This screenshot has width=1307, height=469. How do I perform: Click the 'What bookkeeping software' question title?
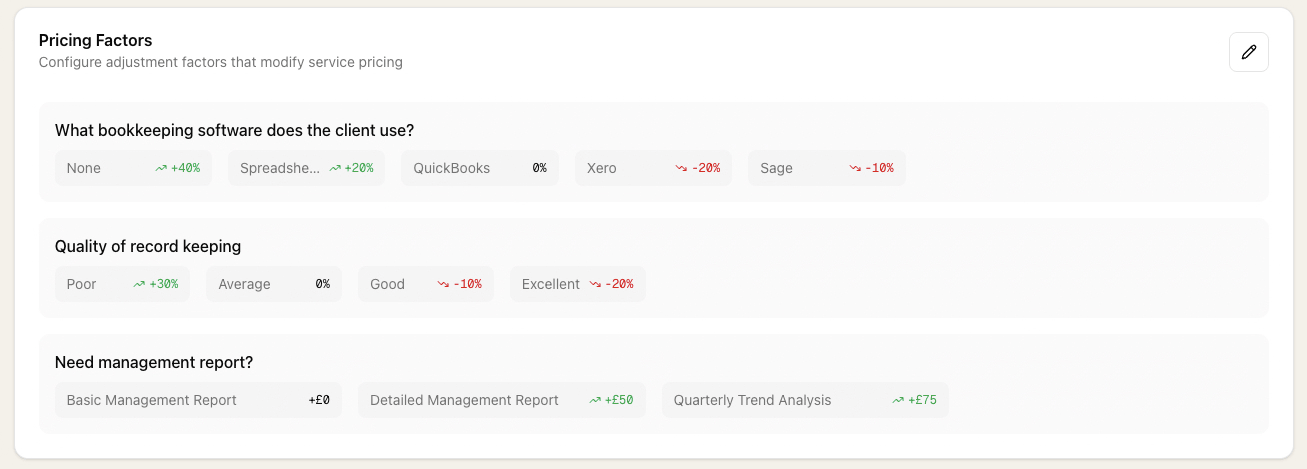235,130
